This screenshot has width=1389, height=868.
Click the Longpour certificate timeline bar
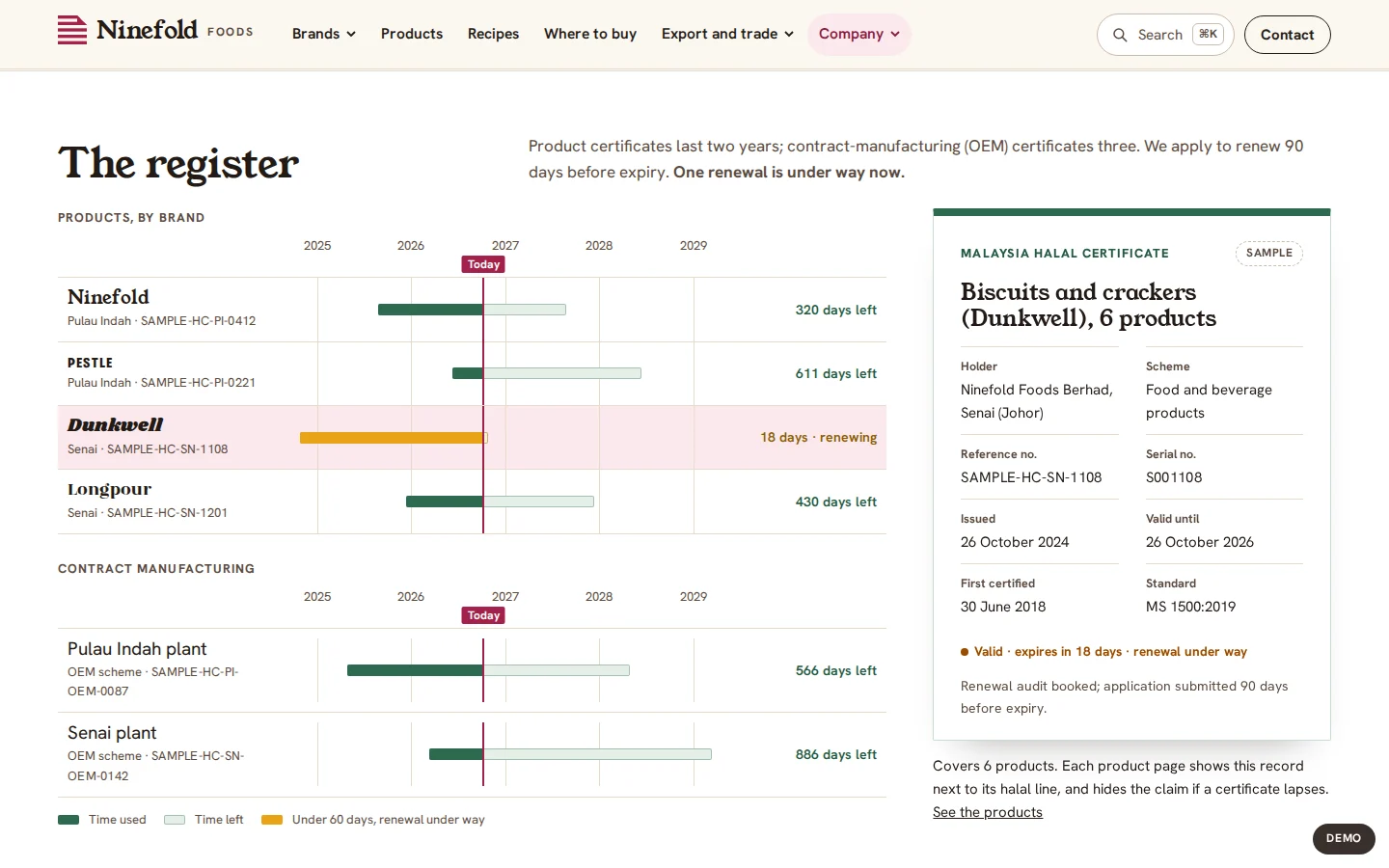tap(500, 502)
